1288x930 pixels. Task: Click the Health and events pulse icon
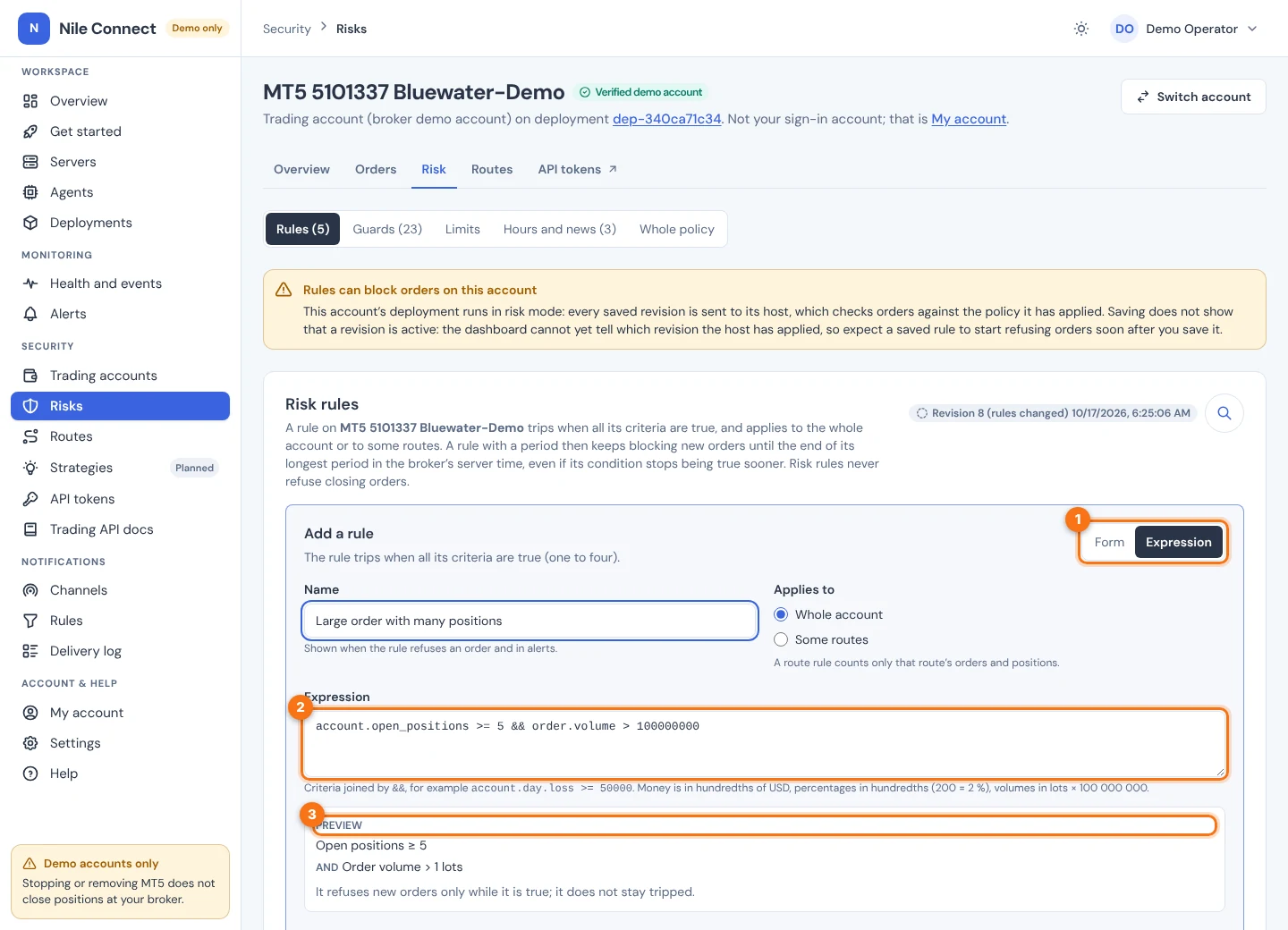coord(30,283)
